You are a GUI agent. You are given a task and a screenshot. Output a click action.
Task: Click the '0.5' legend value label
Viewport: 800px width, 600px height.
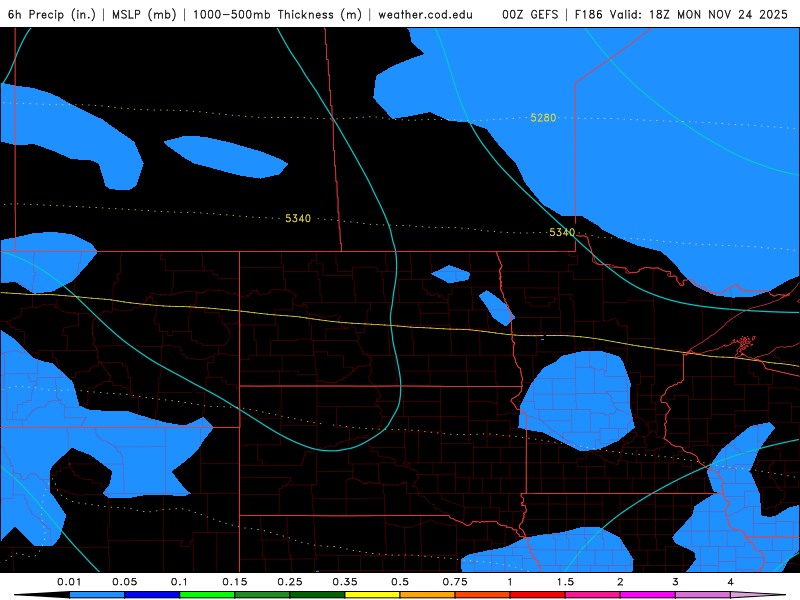click(x=400, y=582)
